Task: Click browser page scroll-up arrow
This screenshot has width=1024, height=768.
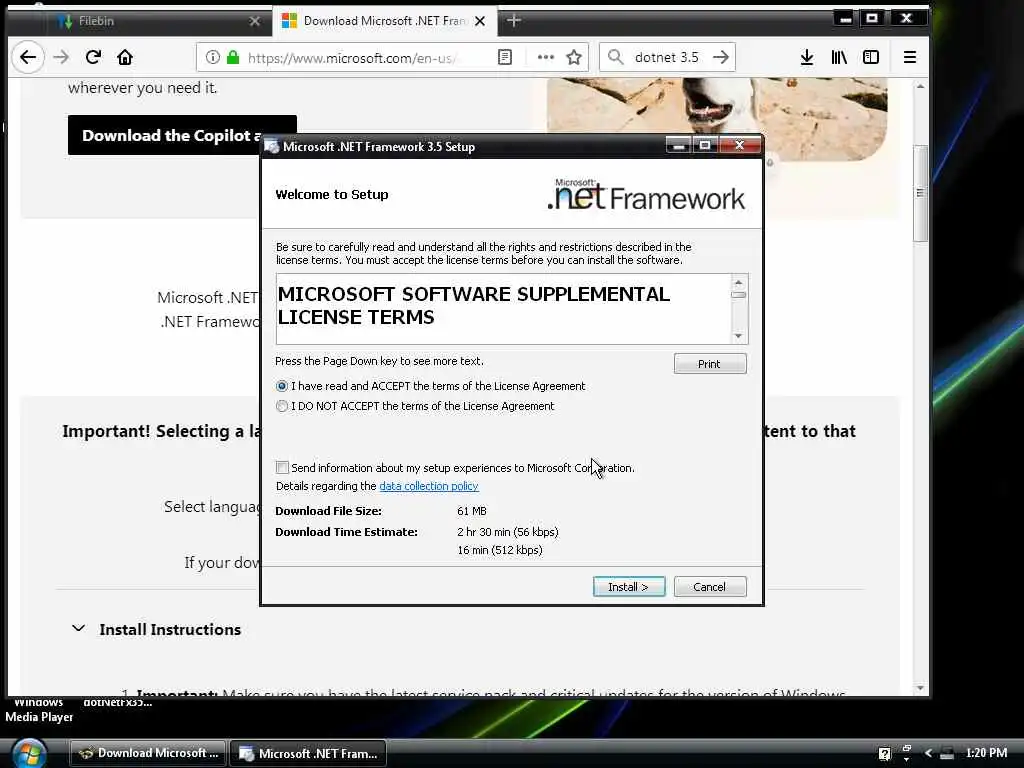Action: coord(920,86)
